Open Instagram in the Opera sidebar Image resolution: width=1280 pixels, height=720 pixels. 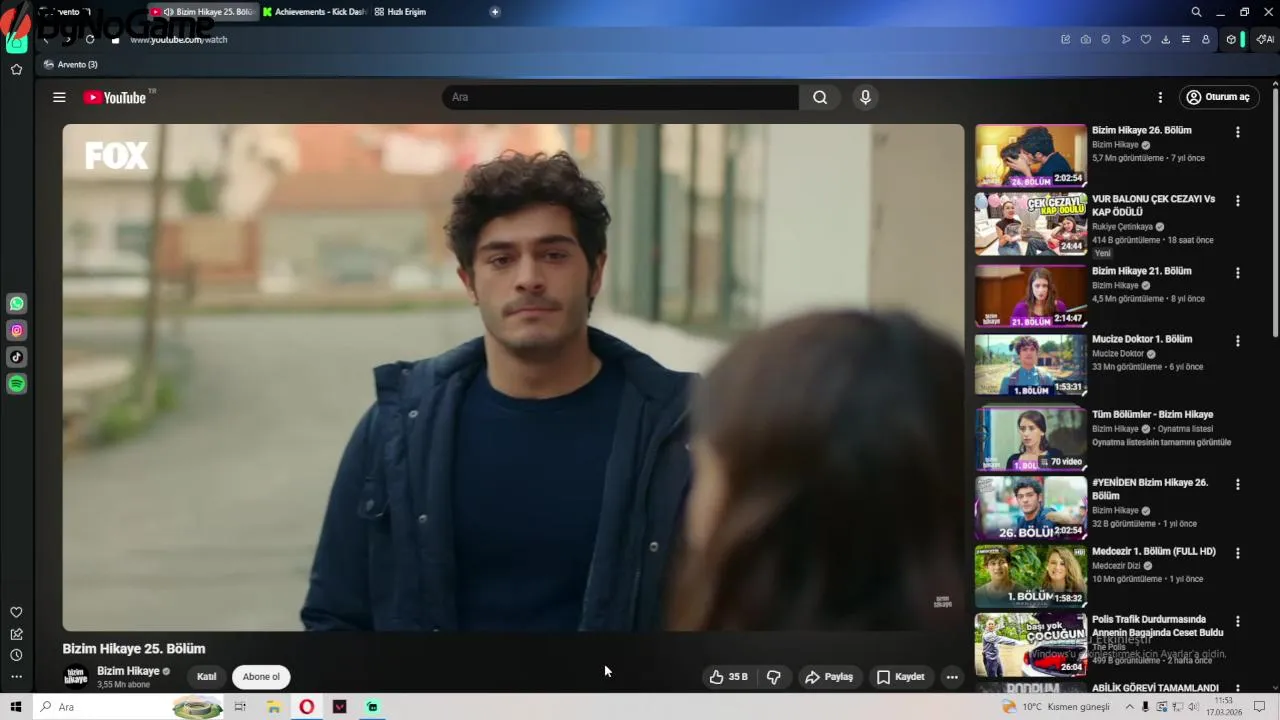17,330
